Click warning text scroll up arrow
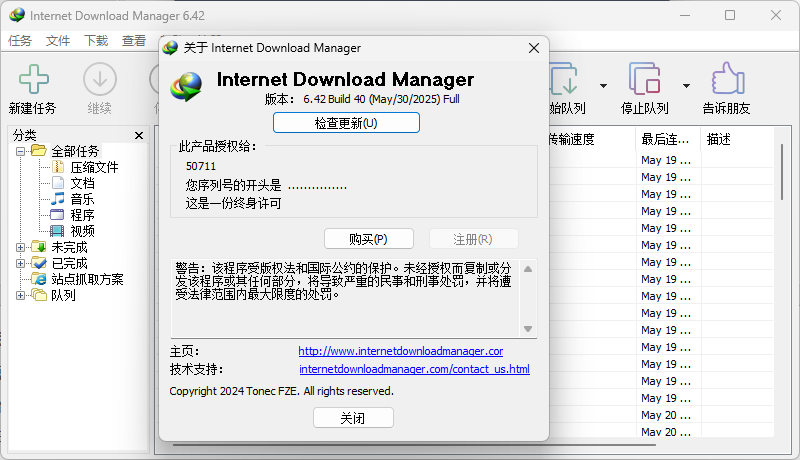The width and height of the screenshot is (800, 460). [528, 269]
